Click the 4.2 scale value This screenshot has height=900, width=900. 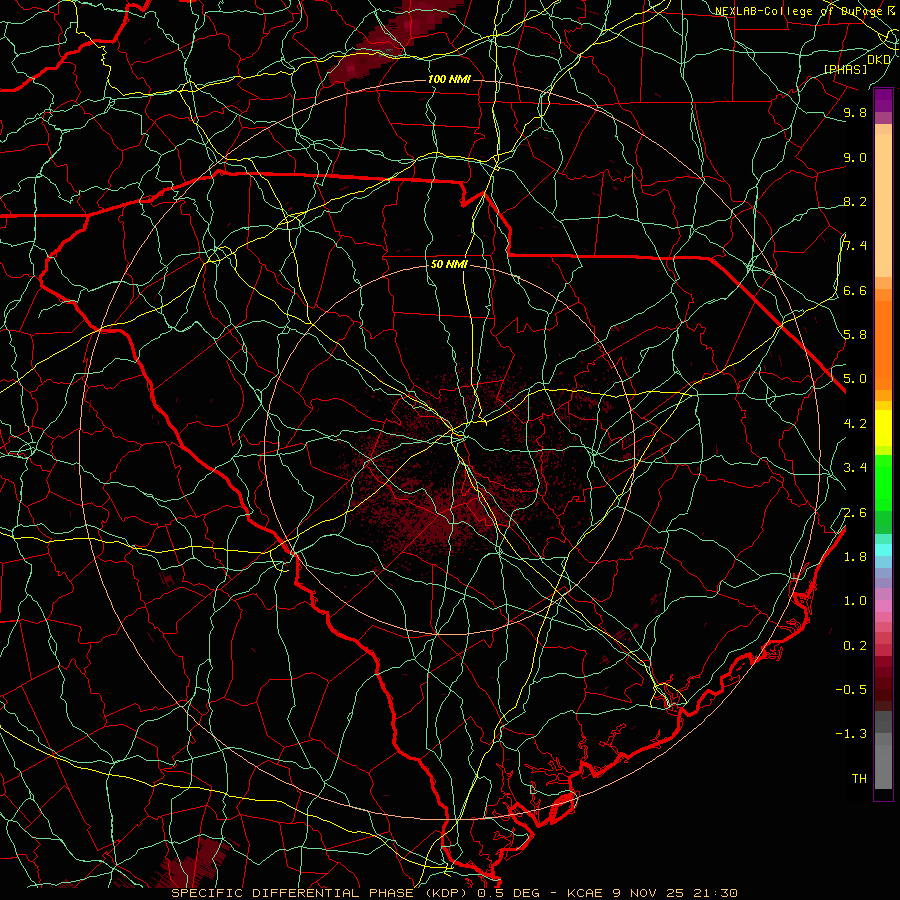point(855,423)
